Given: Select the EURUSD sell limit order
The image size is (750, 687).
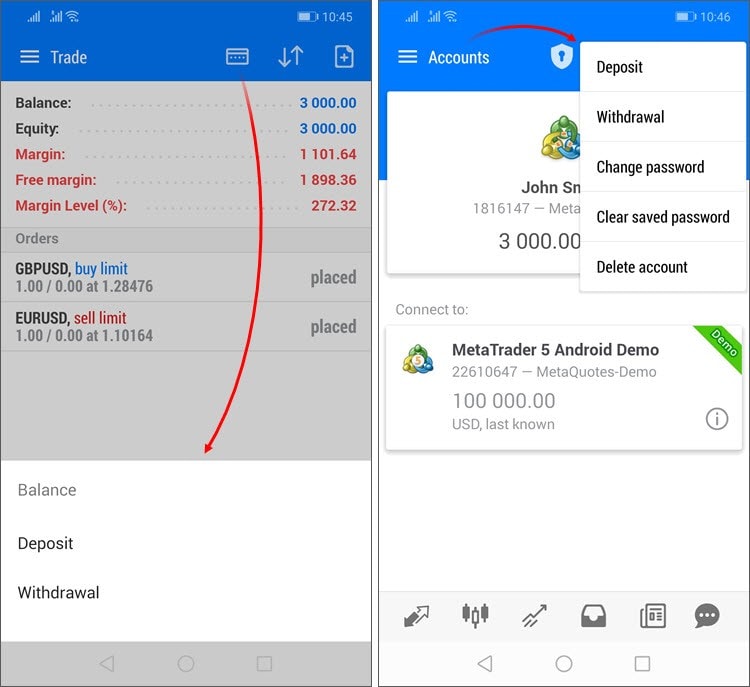Looking at the screenshot, I should coord(186,327).
